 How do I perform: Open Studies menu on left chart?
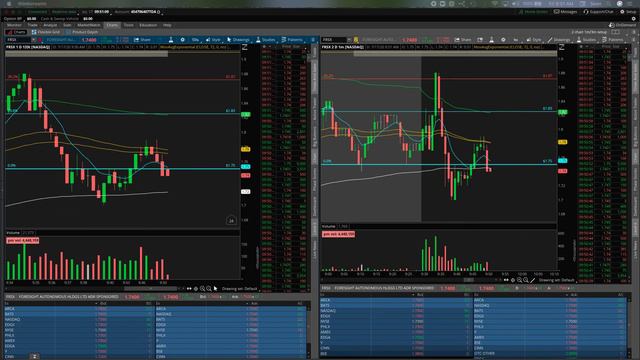(x=266, y=40)
